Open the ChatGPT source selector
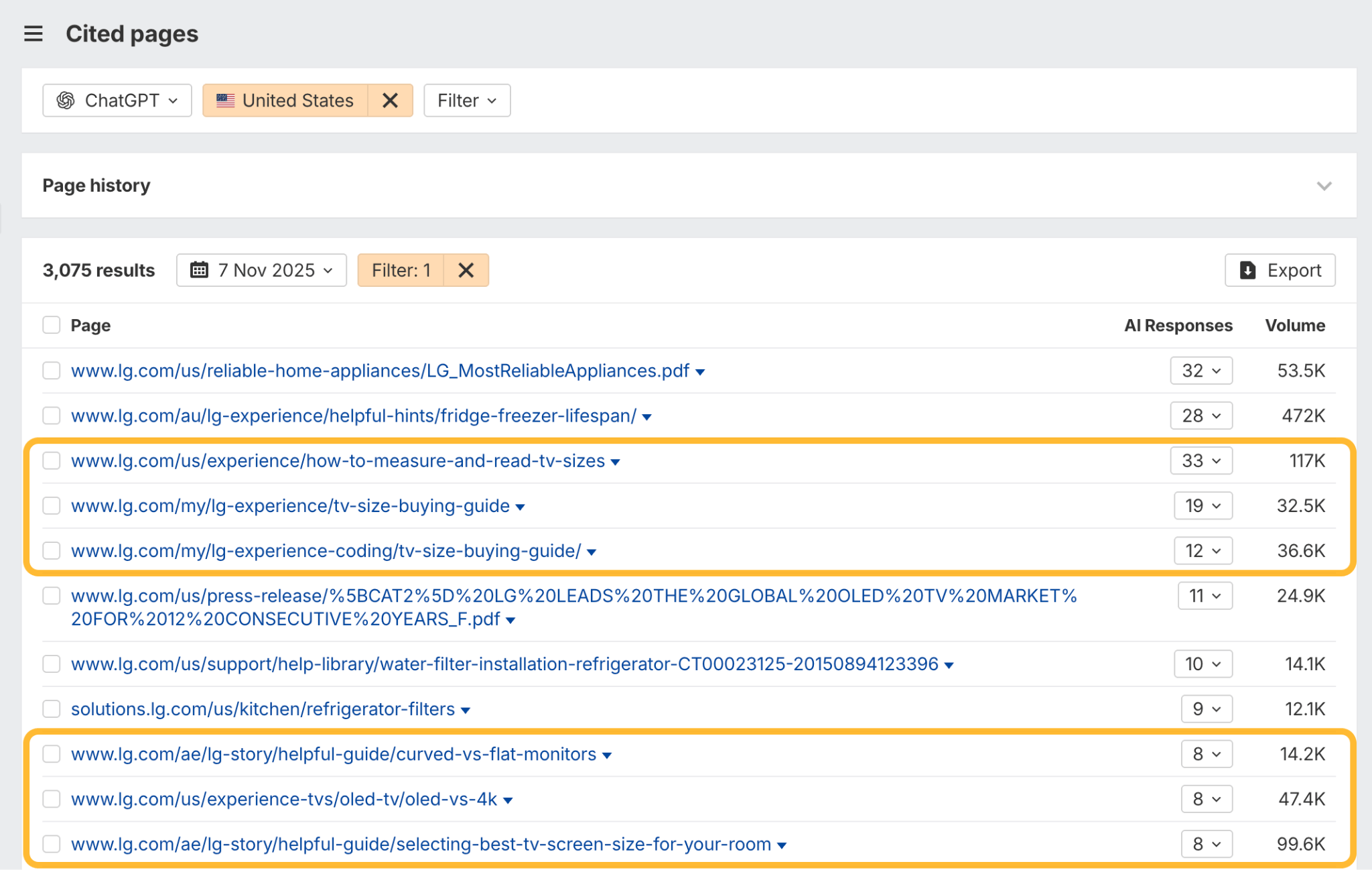 pyautogui.click(x=117, y=100)
